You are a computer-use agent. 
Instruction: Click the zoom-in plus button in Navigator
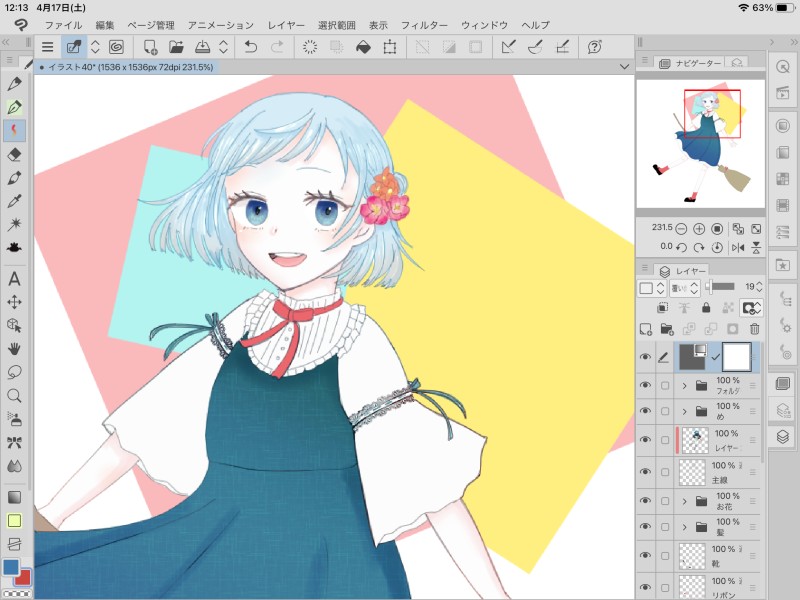699,228
